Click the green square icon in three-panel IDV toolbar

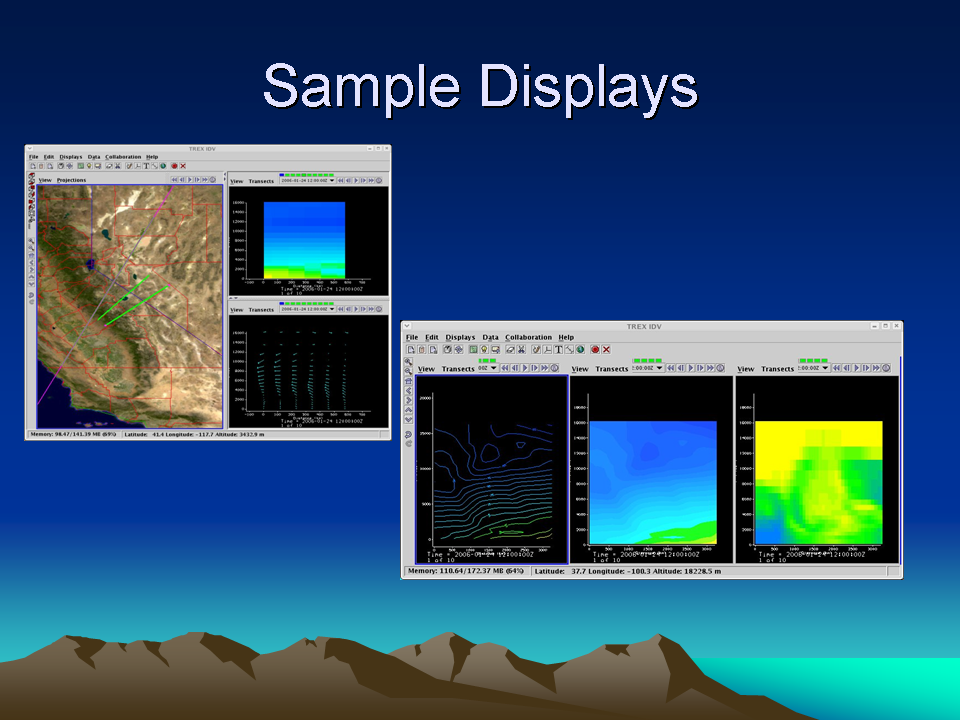coord(473,350)
